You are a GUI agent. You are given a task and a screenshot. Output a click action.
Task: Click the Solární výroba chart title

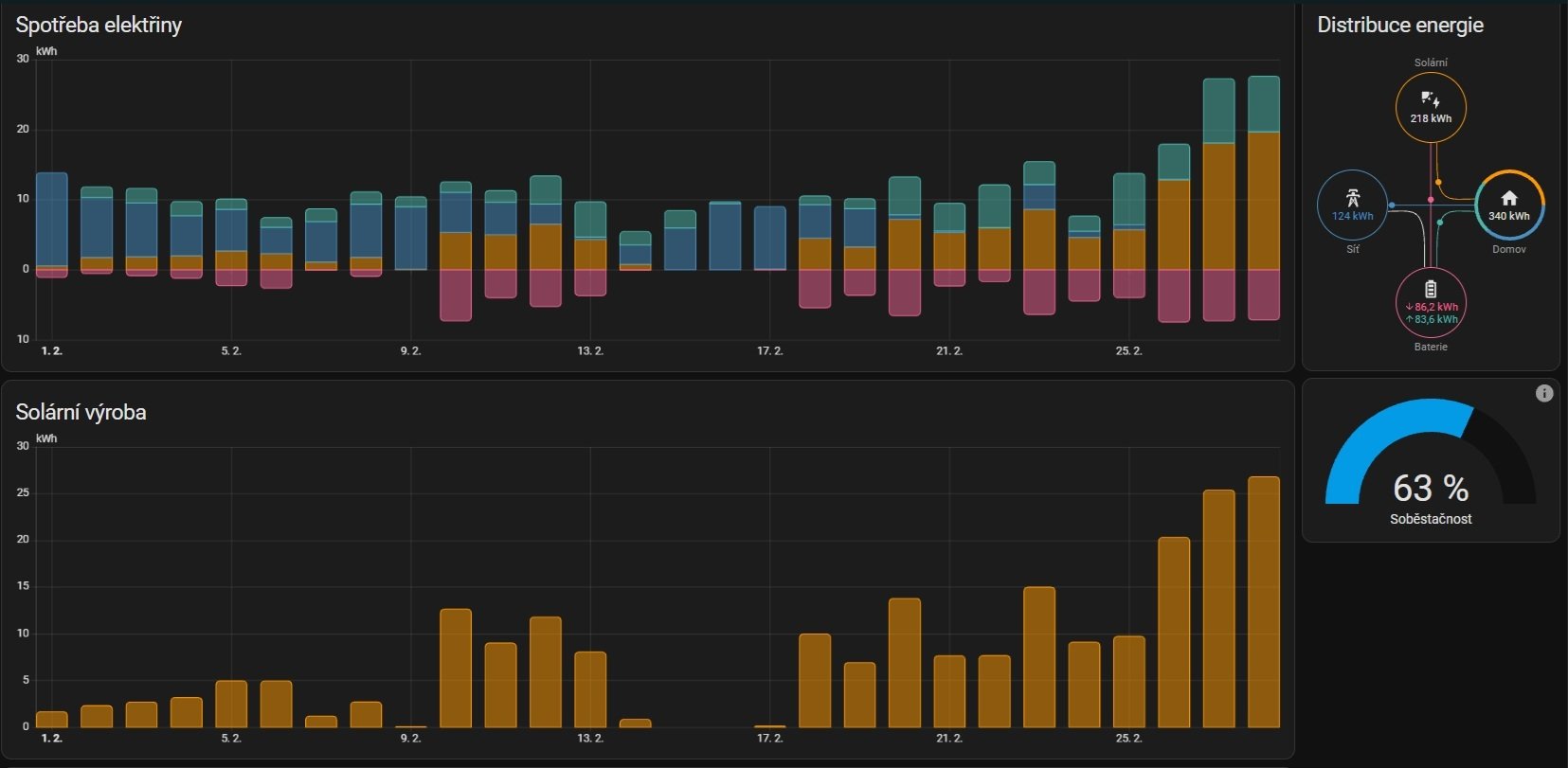[81, 412]
